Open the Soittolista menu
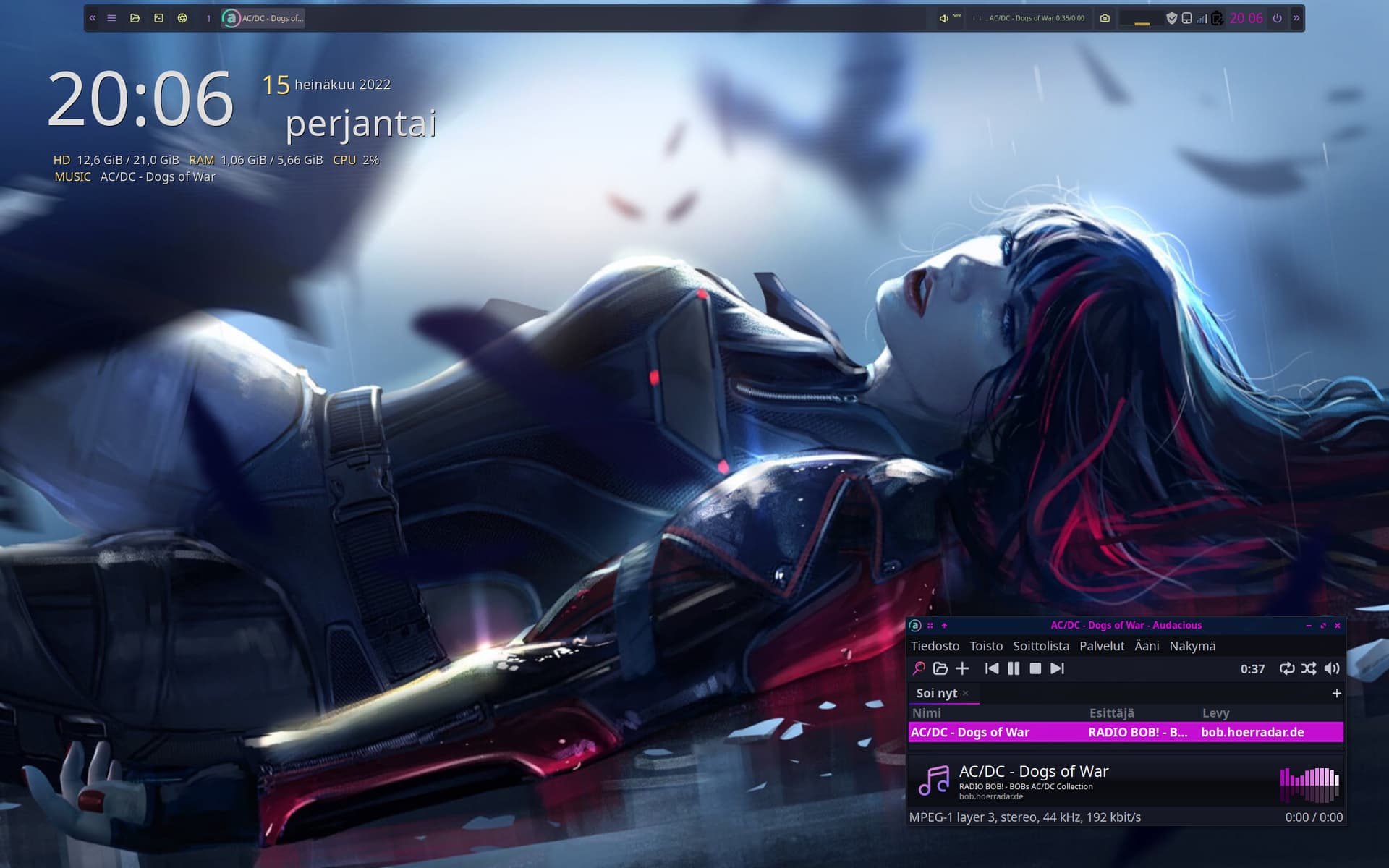This screenshot has height=868, width=1389. [1041, 646]
